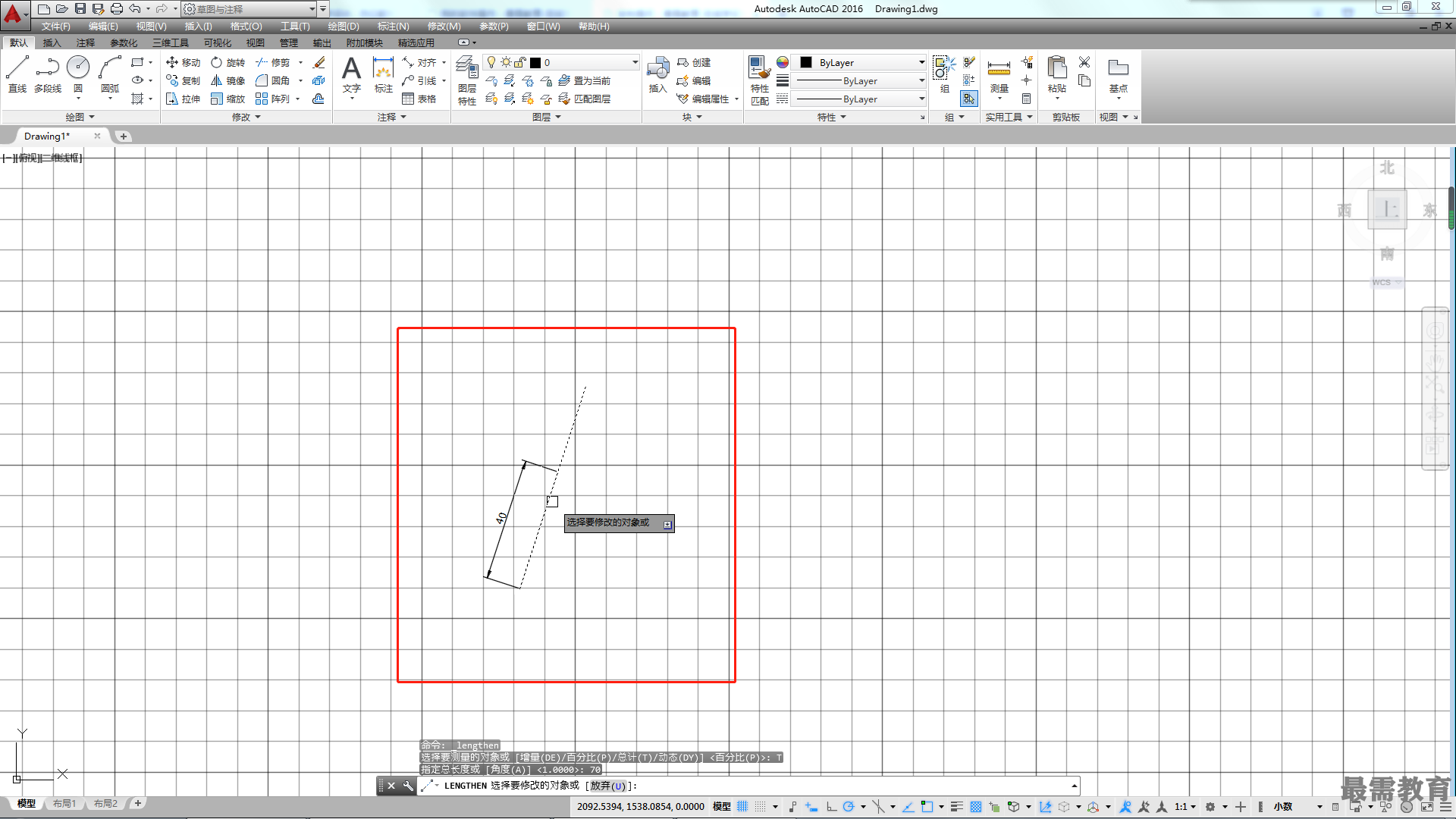
Task: Click Match Properties (特性匹配)
Action: click(759, 80)
